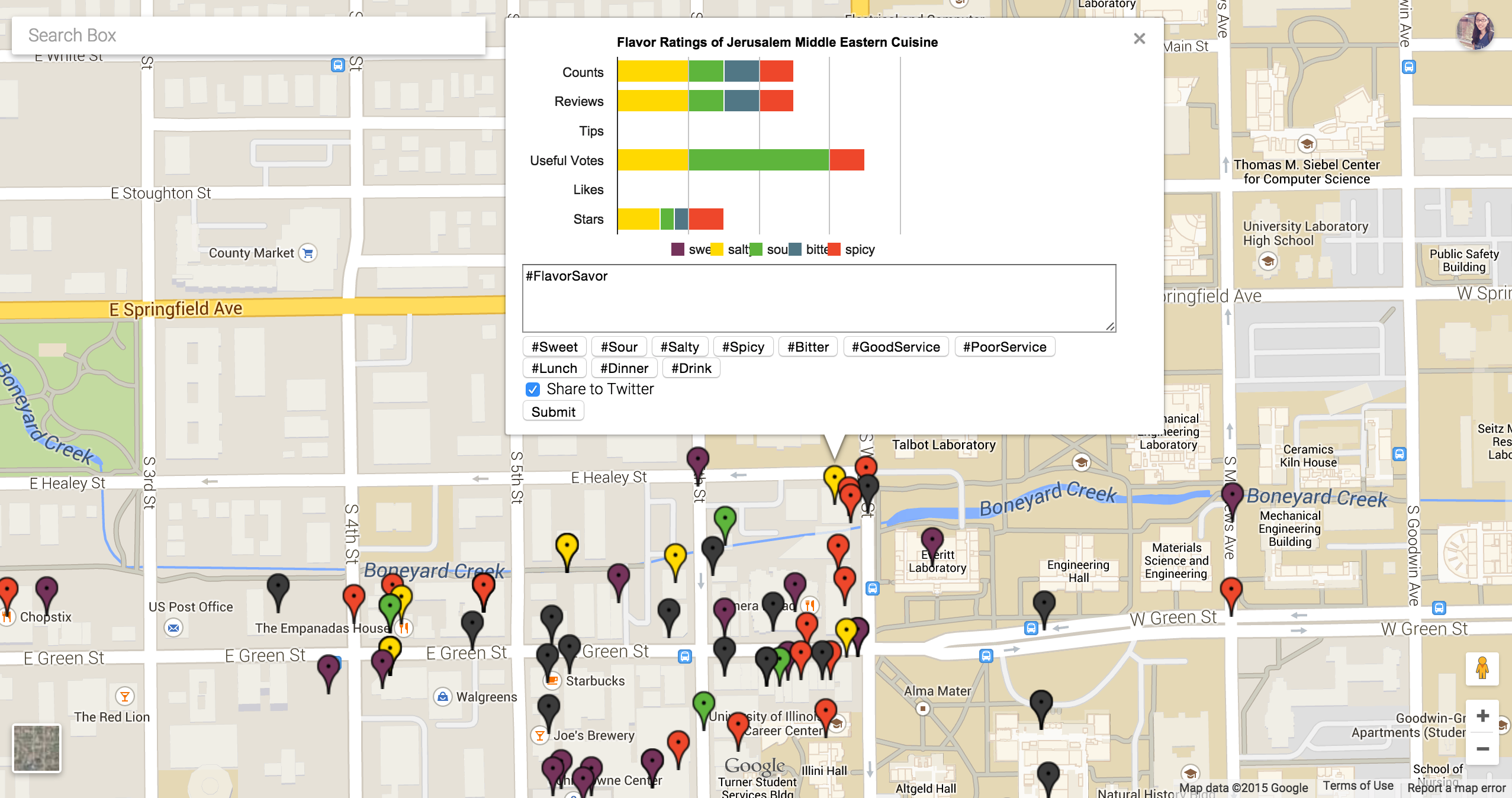Click the County Market shopping cart icon
The height and width of the screenshot is (798, 1512).
pyautogui.click(x=307, y=253)
